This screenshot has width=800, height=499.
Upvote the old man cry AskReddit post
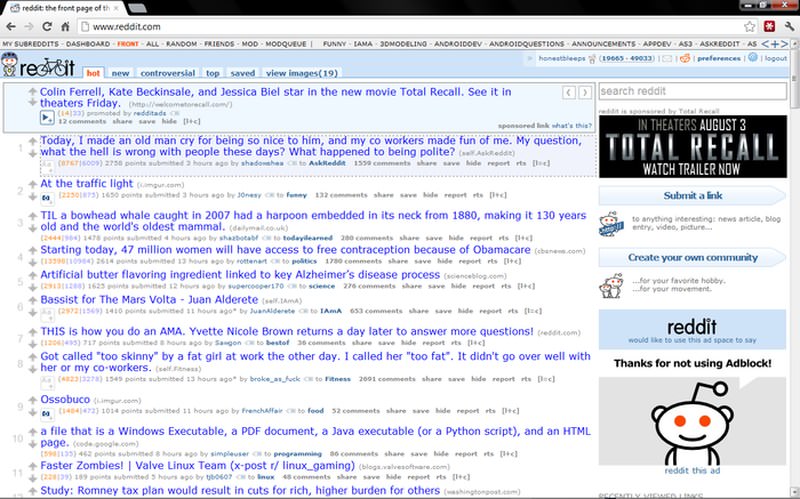pos(32,141)
